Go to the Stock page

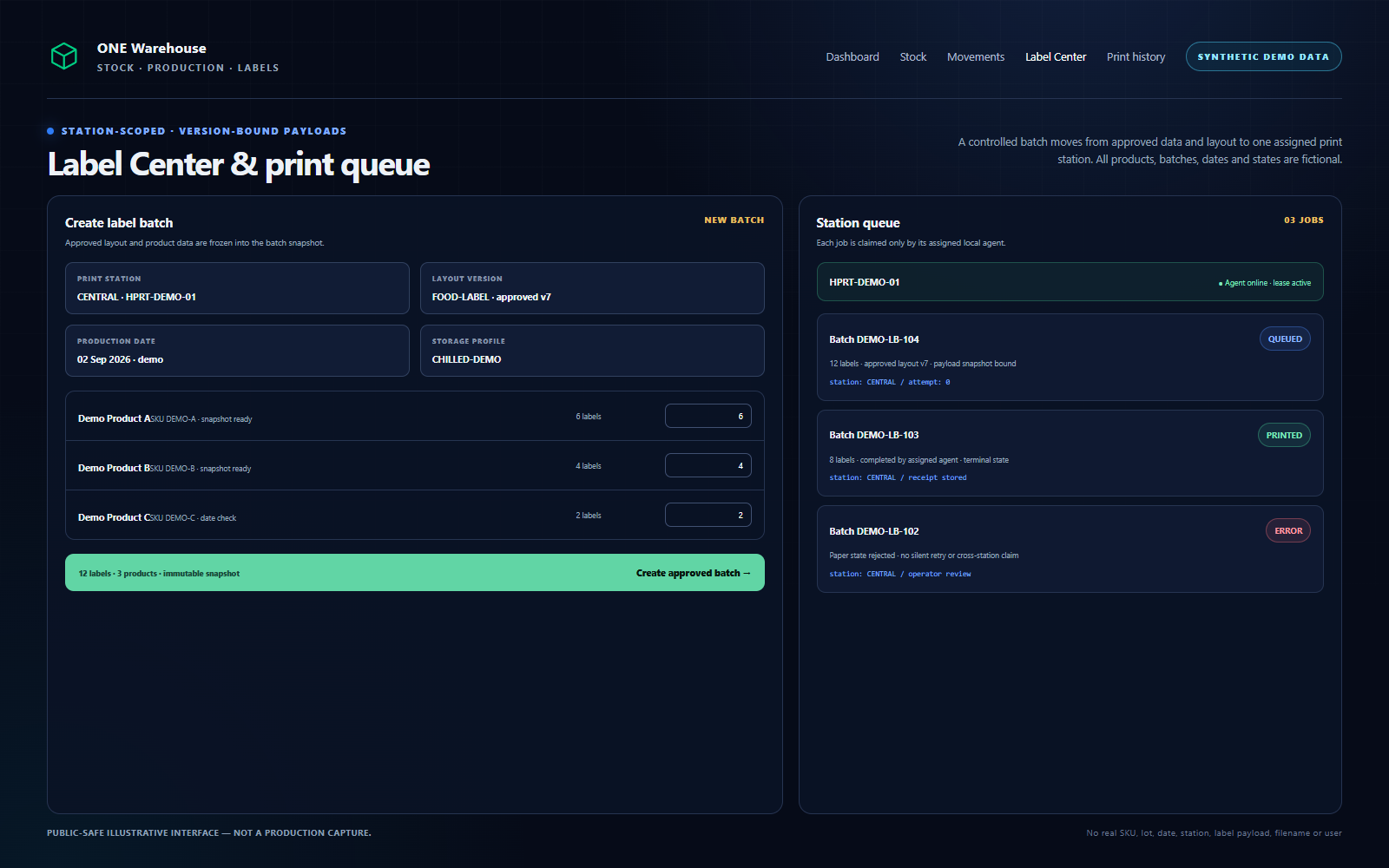(913, 56)
